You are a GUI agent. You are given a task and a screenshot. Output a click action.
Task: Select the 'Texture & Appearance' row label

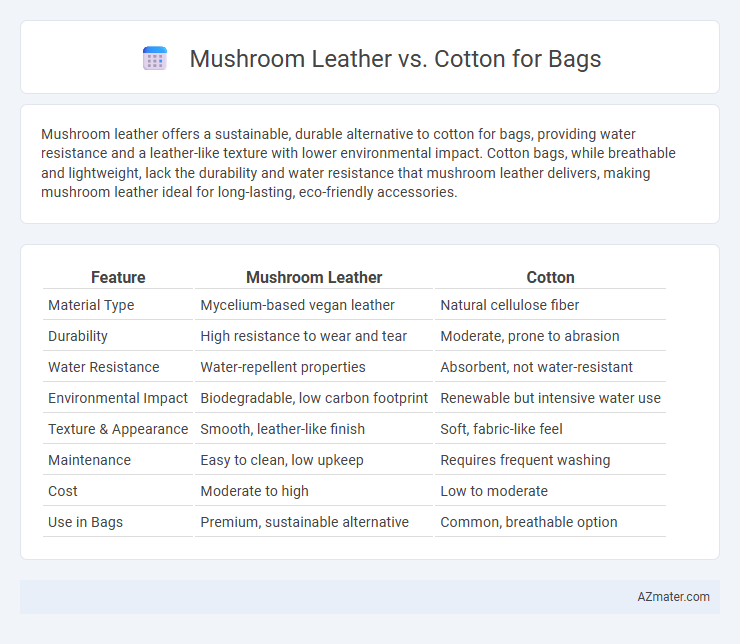coord(118,429)
